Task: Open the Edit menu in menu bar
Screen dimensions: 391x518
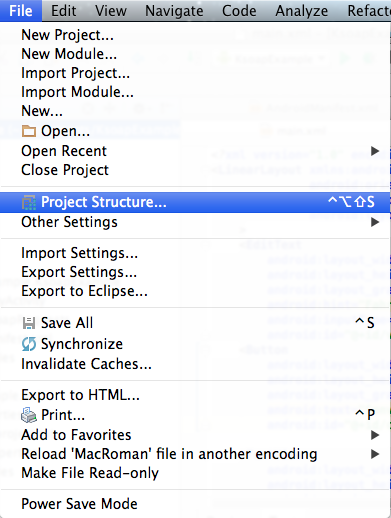Action: [63, 11]
